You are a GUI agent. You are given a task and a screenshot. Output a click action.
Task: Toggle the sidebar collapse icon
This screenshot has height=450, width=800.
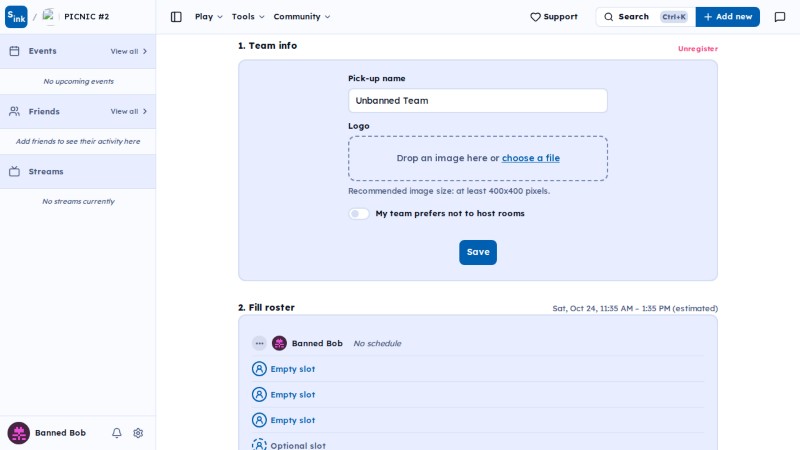click(x=176, y=17)
